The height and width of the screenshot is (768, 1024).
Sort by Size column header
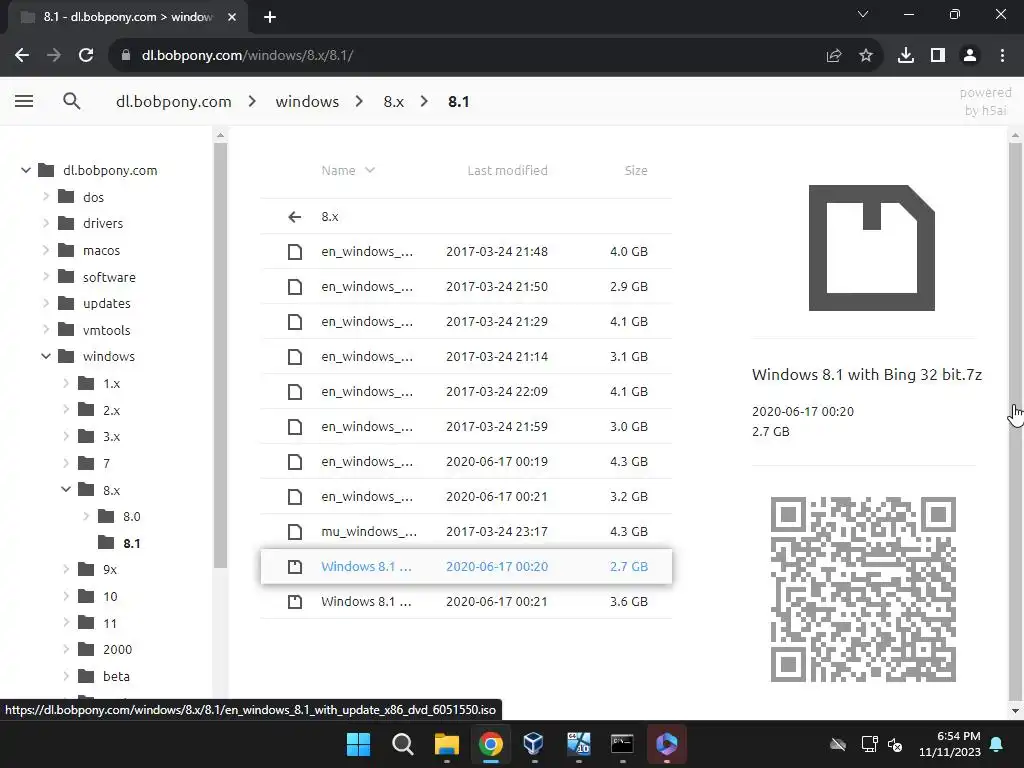tap(635, 170)
